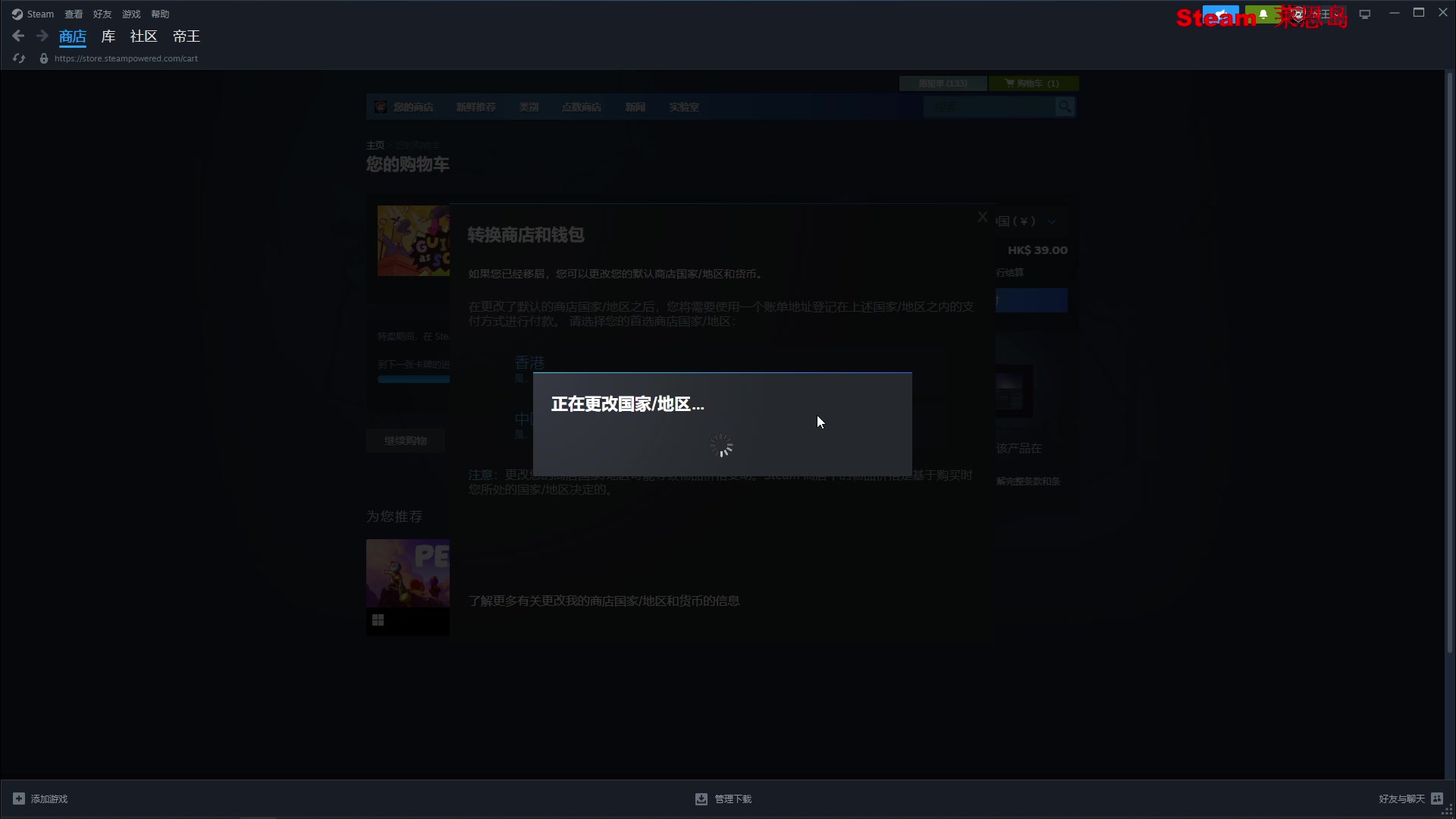Switch to the 库 tab
This screenshot has width=1456, height=819.
point(108,36)
